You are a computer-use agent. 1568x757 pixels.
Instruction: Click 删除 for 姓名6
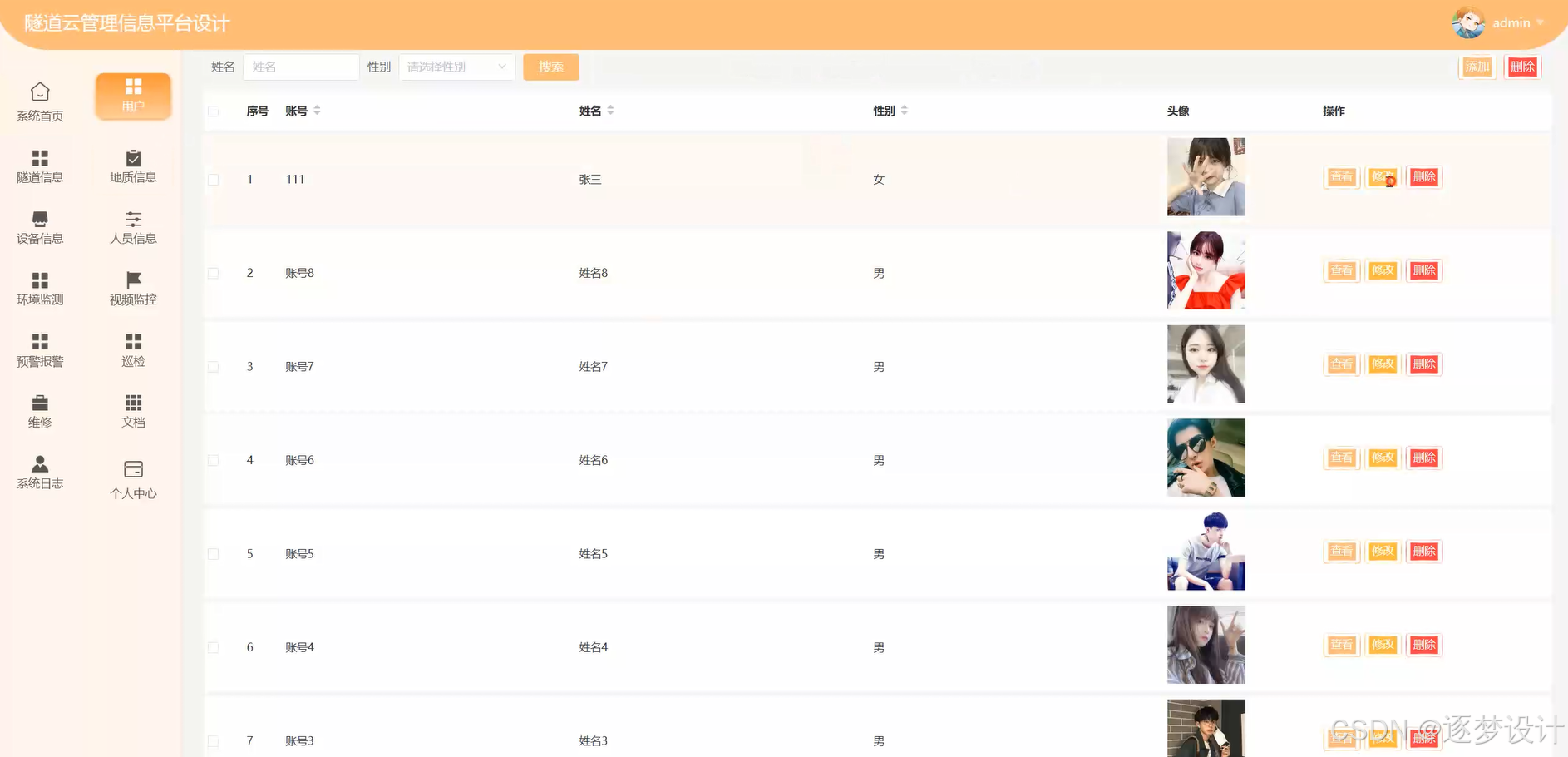pyautogui.click(x=1424, y=458)
